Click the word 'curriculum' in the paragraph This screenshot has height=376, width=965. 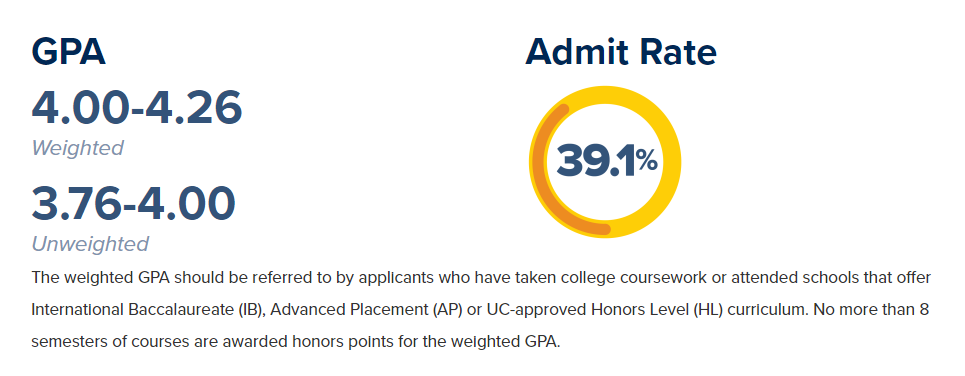pos(767,310)
